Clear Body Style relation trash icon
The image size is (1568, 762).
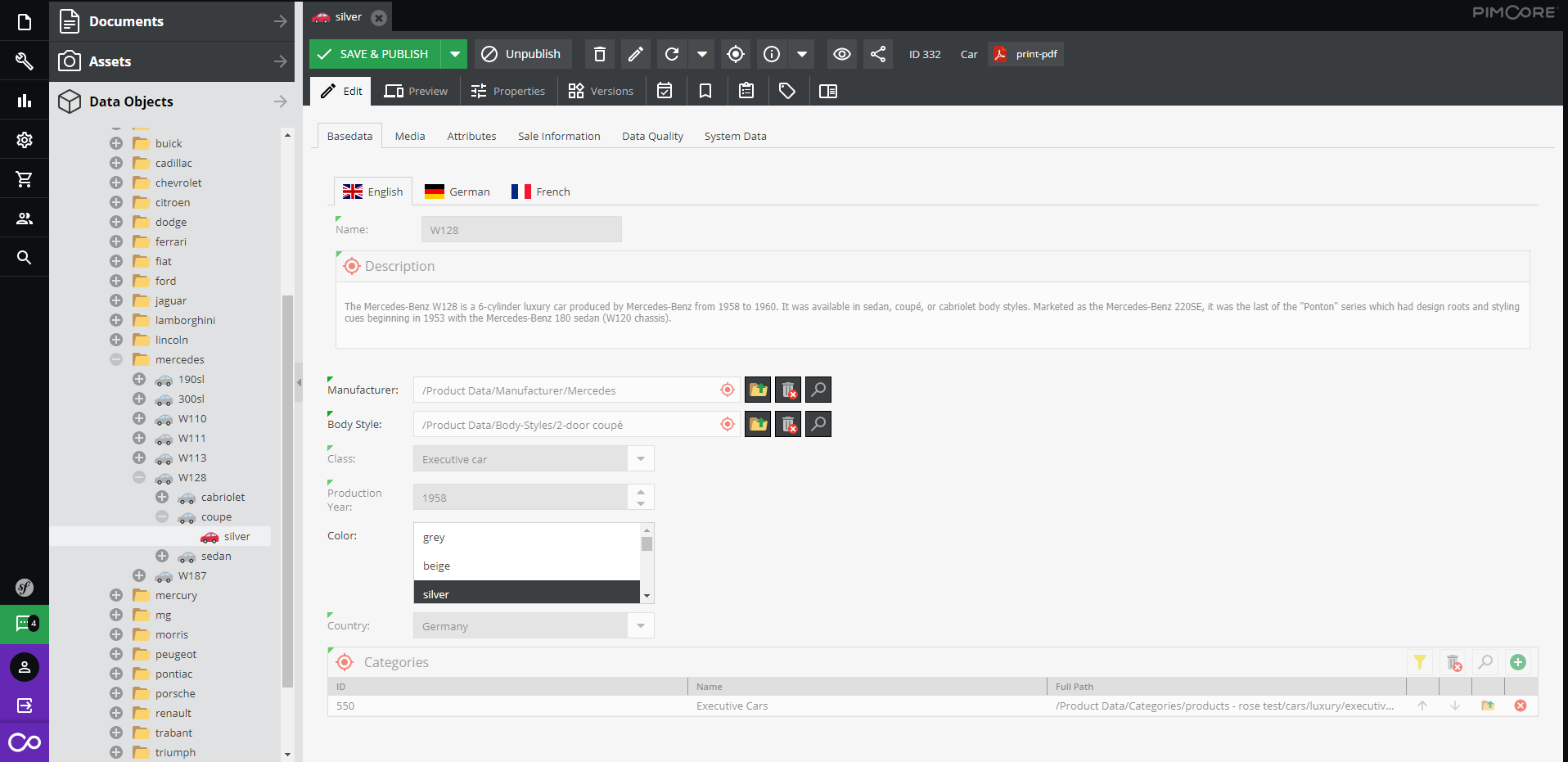[788, 424]
